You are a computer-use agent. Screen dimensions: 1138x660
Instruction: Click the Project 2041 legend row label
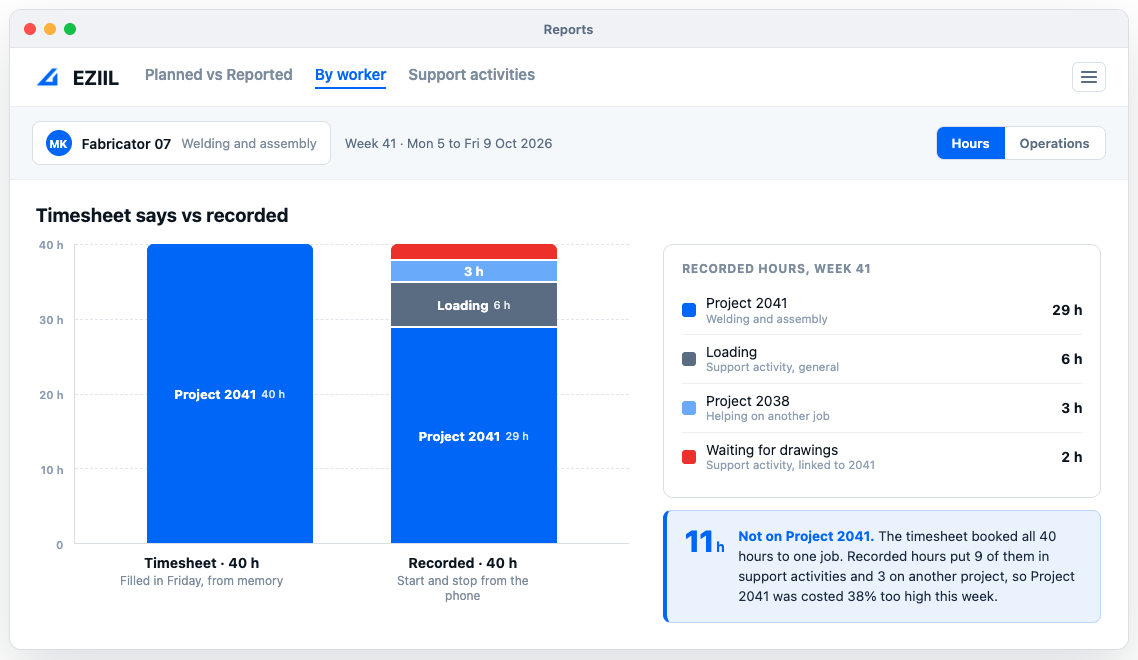(x=747, y=303)
